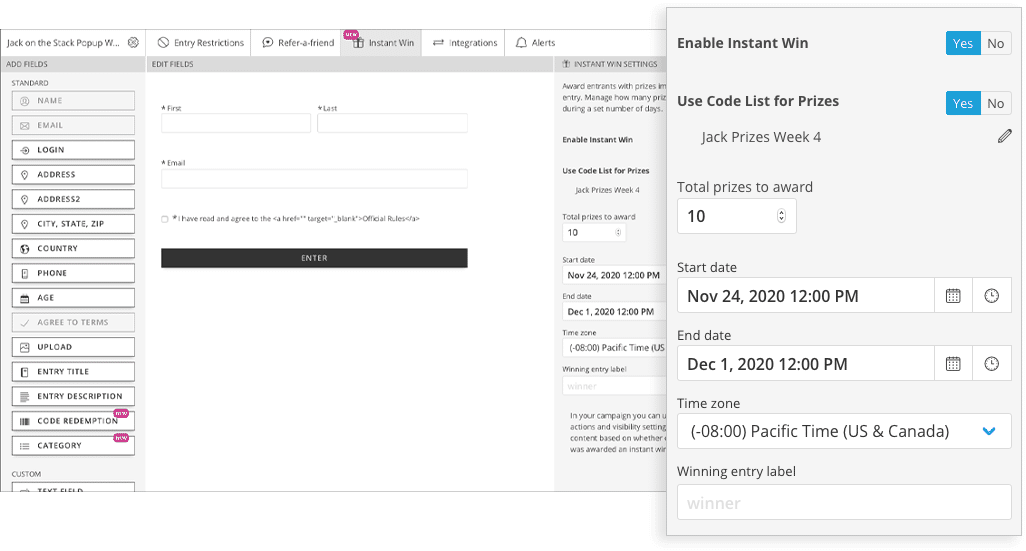Open the small Time zone dropdown in settings

pos(612,347)
